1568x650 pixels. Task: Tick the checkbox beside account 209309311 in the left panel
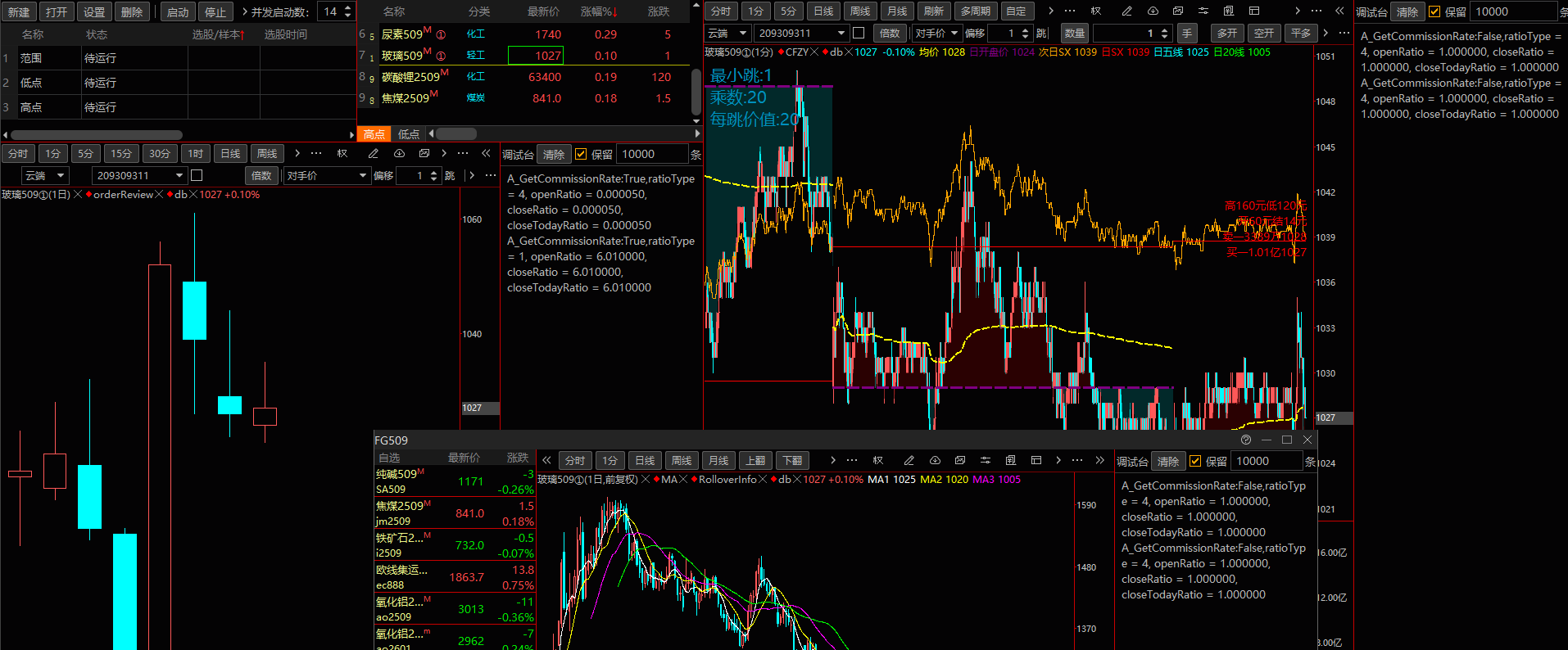(x=197, y=175)
